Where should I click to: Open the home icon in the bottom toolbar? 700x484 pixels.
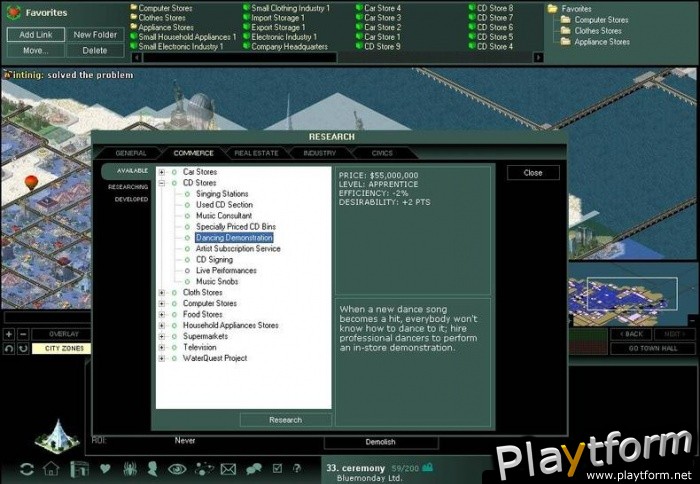[x=51, y=468]
